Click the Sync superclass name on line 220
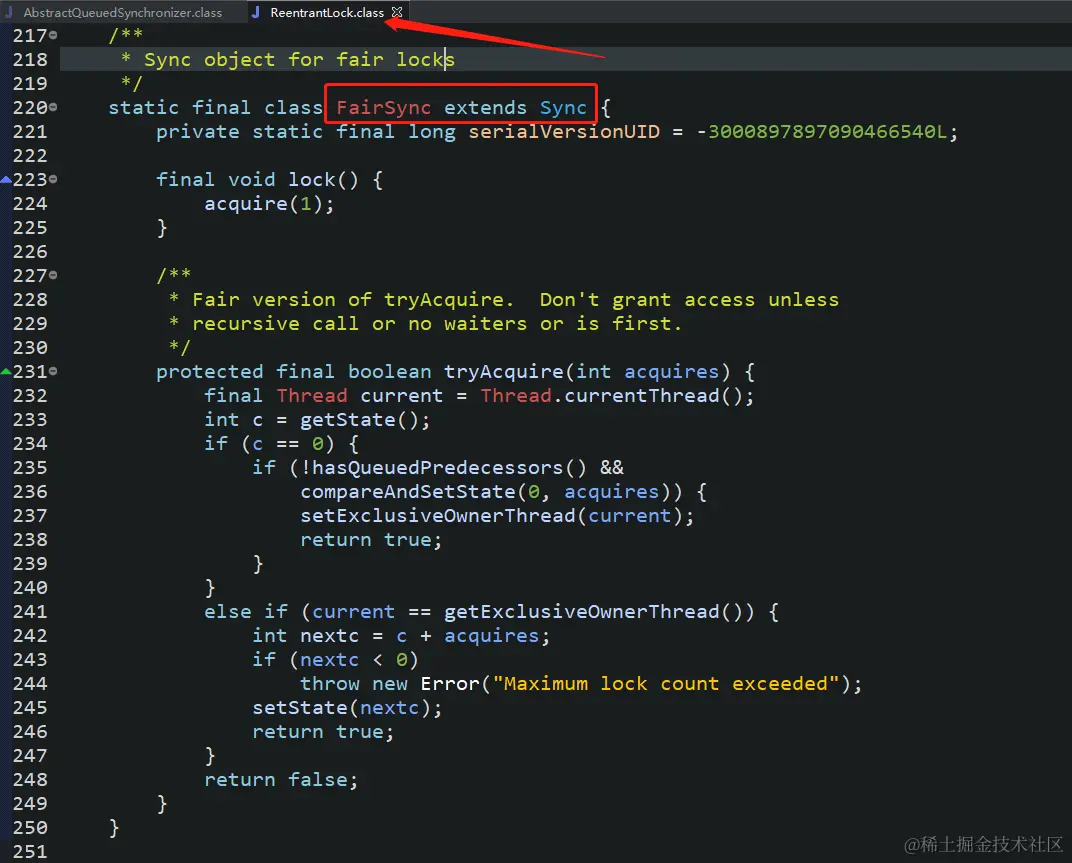Screen dimensions: 1072x863 pyautogui.click(x=563, y=107)
